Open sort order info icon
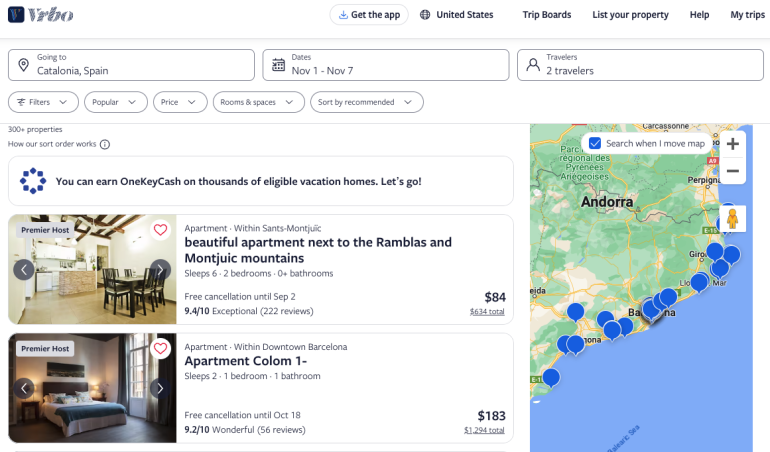Viewport: 770px width, 452px height. pos(105,145)
